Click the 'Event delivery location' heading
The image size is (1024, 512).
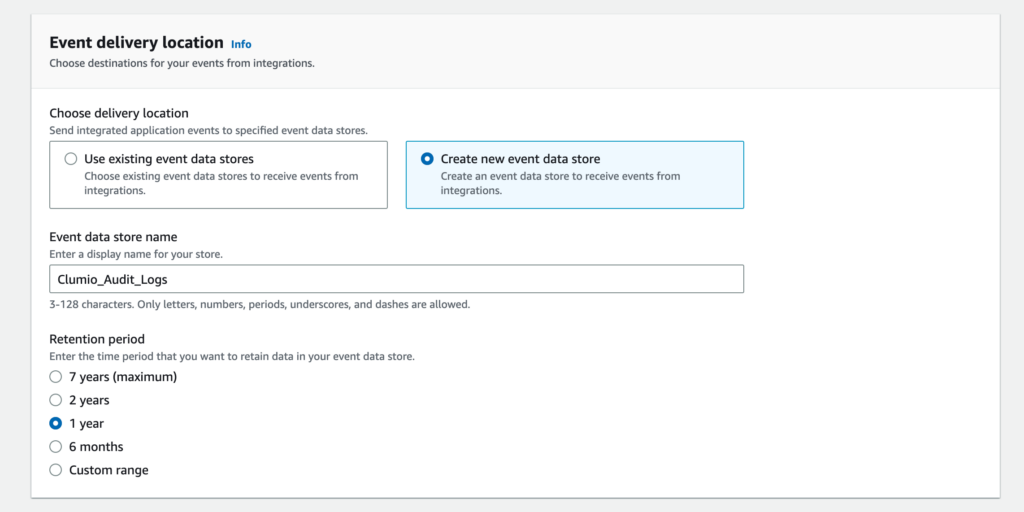pos(136,43)
